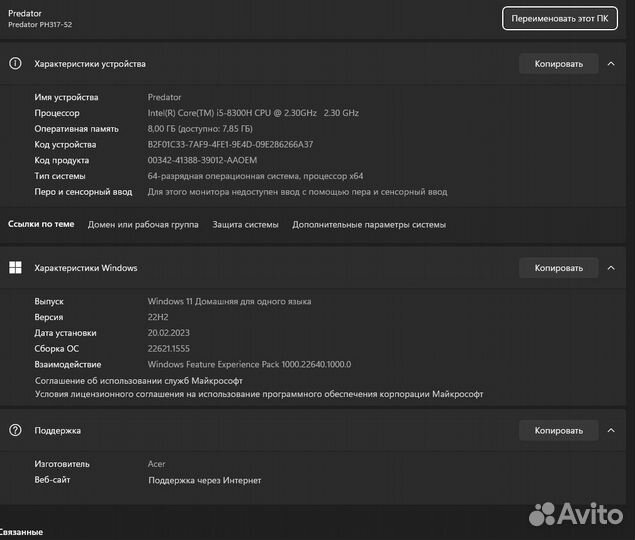Image resolution: width=635 pixels, height=540 pixels.
Task: Click the Windows logo icon beside Характеристики Windows
Action: coord(15,267)
